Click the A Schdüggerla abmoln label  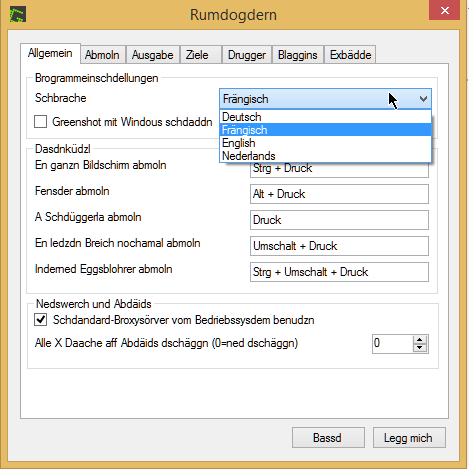pyautogui.click(x=88, y=217)
